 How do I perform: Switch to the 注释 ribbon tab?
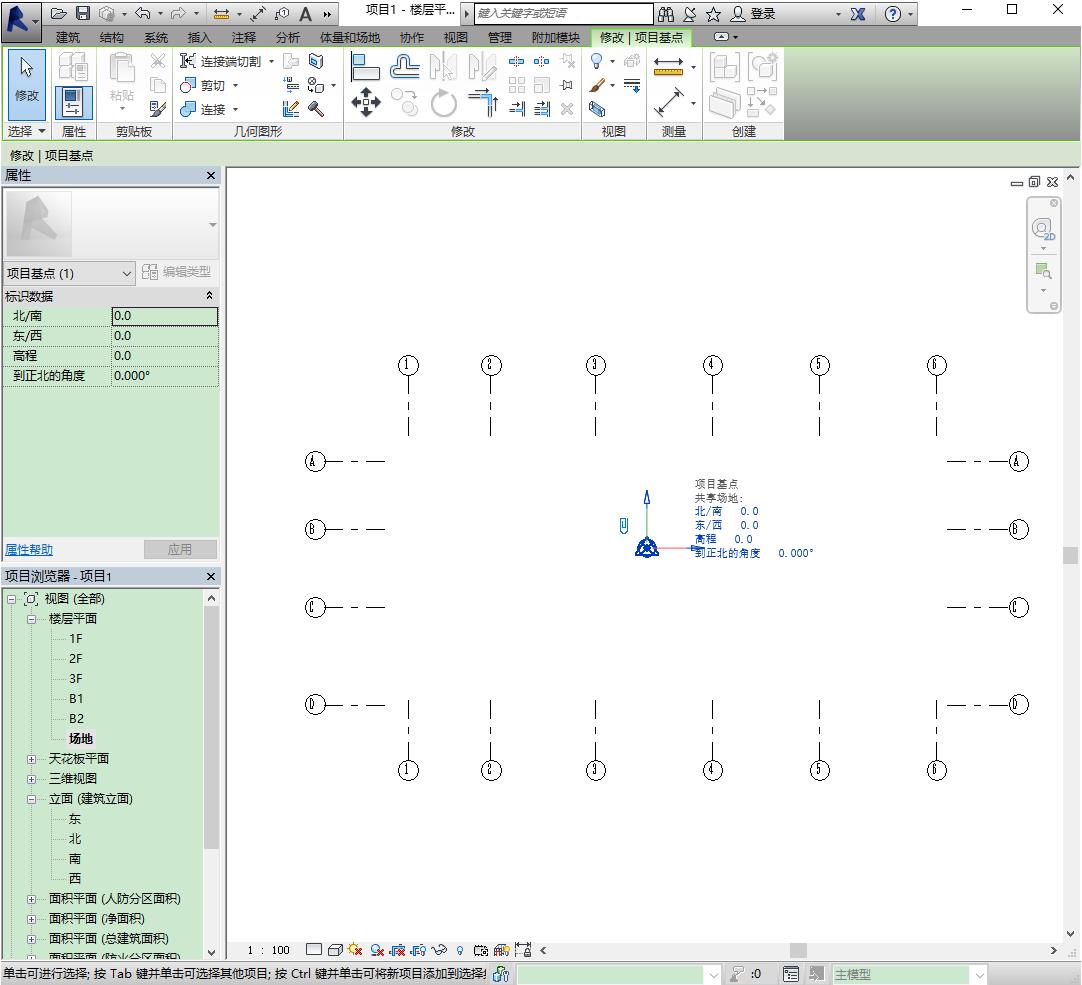click(x=244, y=37)
